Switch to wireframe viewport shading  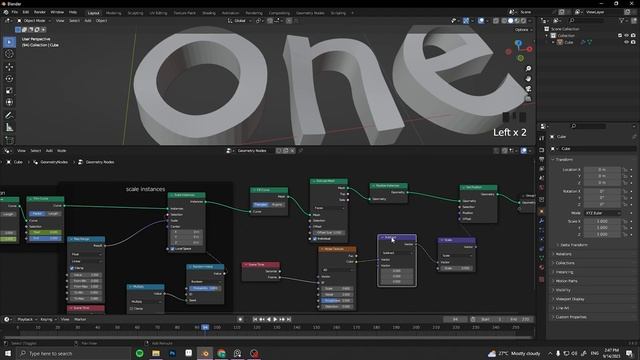tap(504, 20)
